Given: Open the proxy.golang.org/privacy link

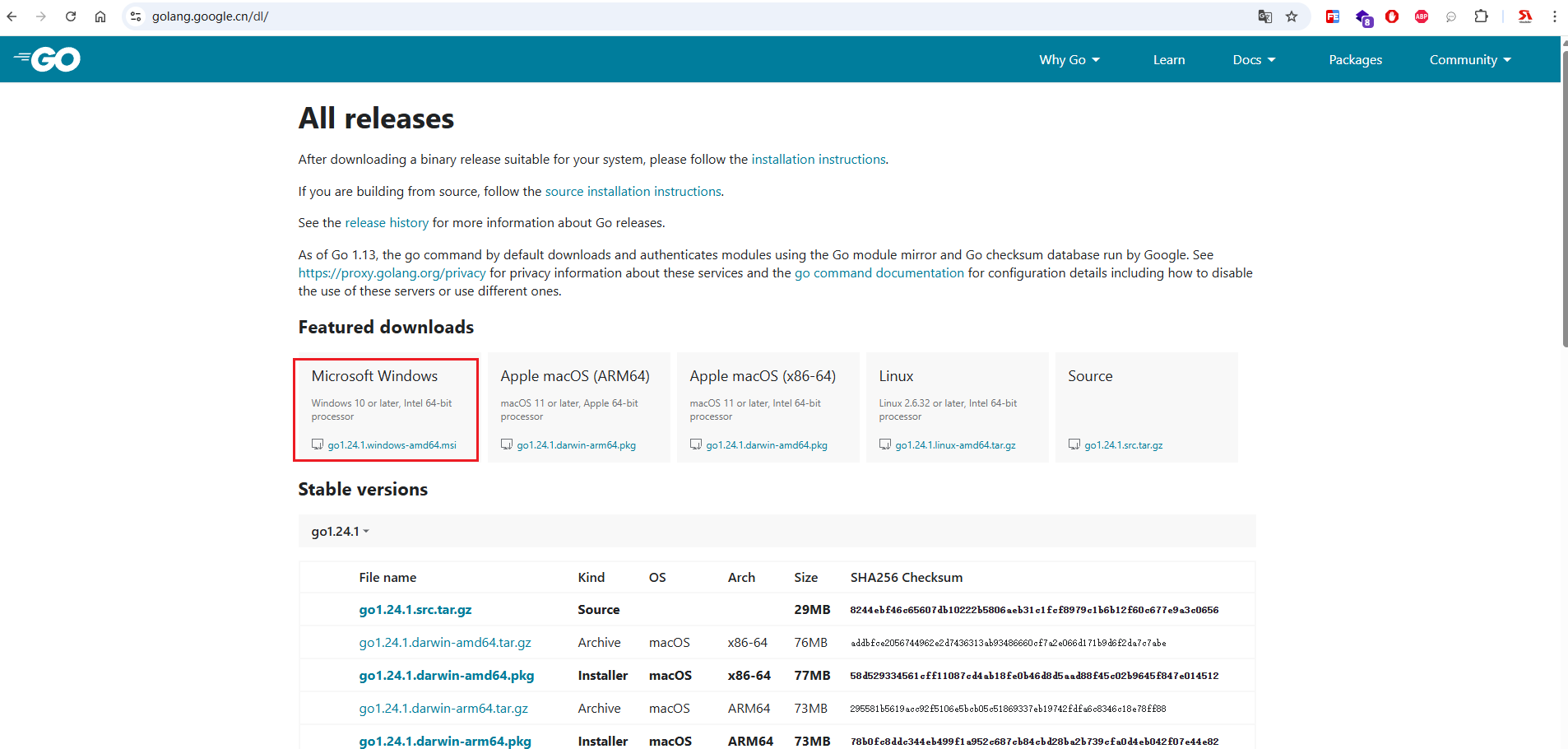Looking at the screenshot, I should pos(392,273).
